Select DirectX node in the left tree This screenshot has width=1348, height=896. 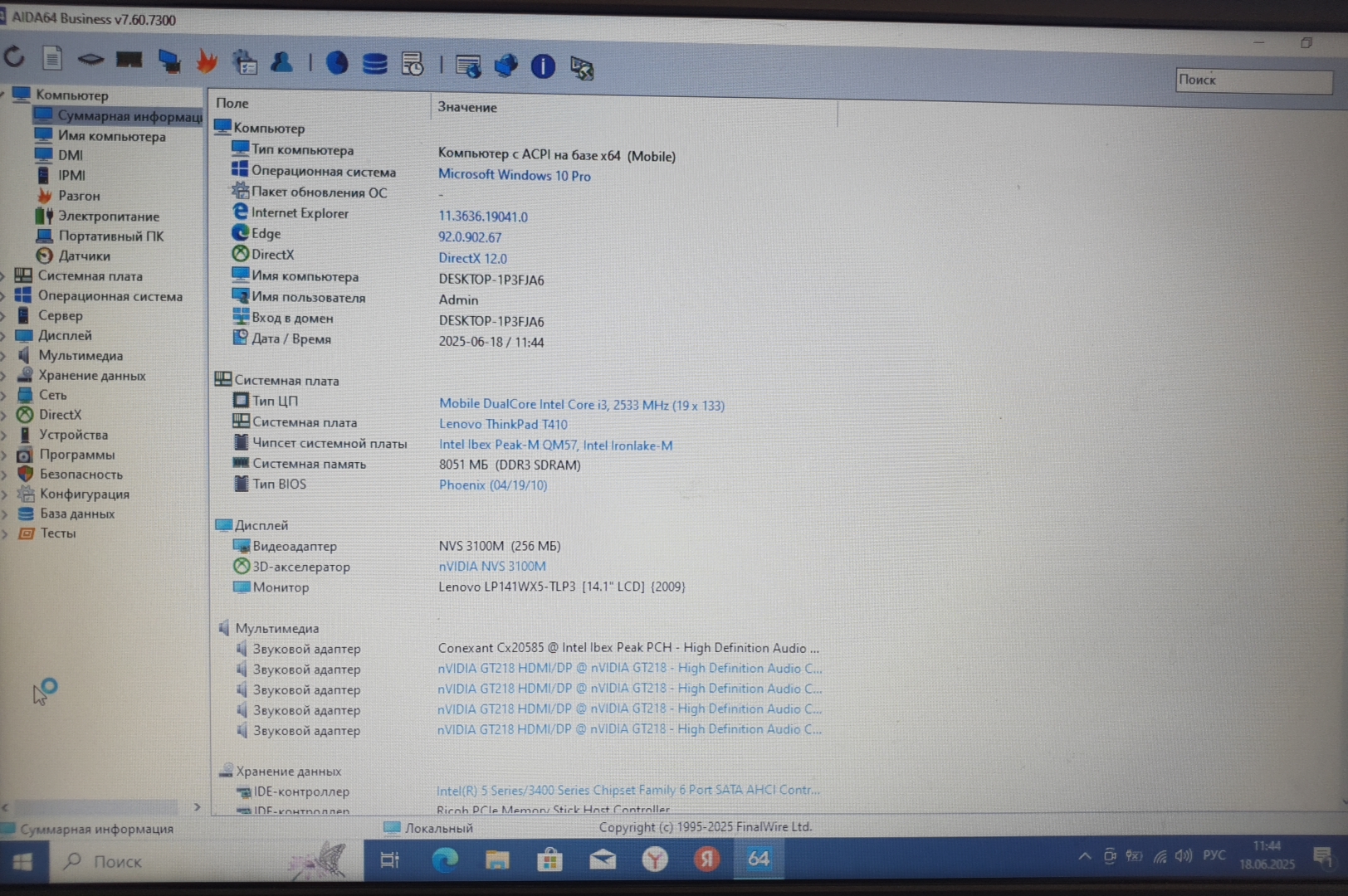click(60, 414)
